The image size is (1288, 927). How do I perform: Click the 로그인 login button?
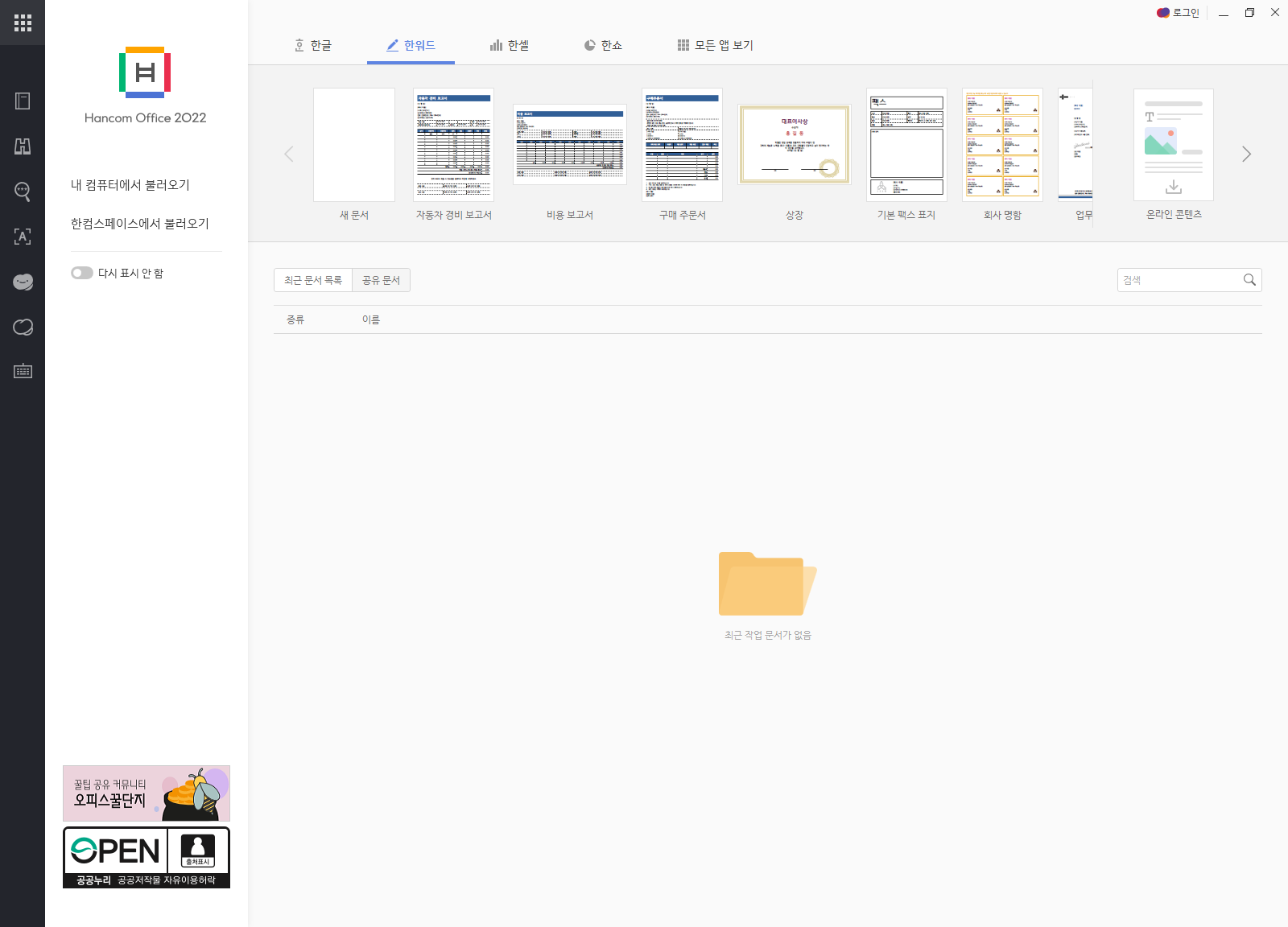(x=1178, y=13)
